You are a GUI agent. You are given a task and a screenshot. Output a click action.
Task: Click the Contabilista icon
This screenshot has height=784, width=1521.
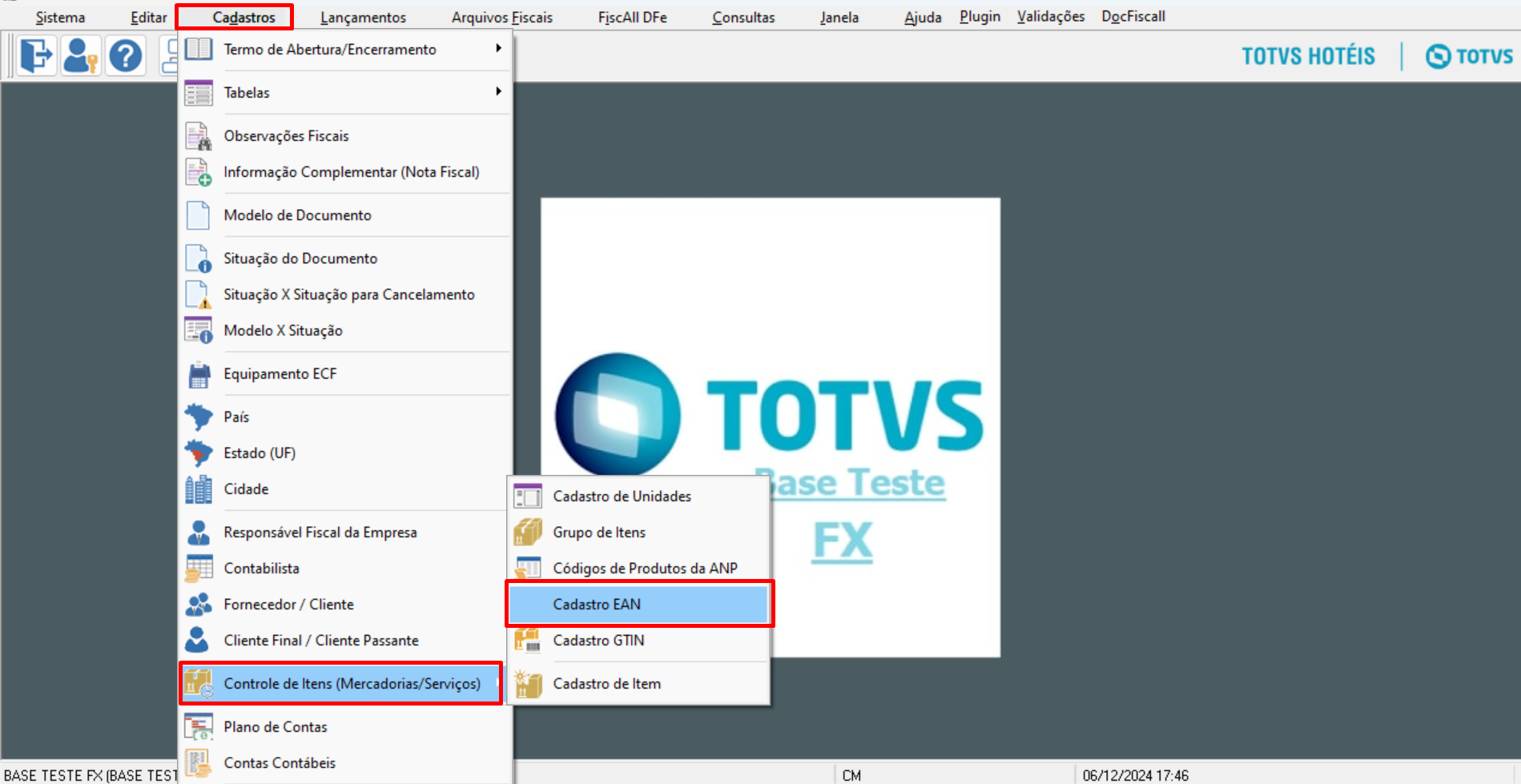[x=199, y=569]
